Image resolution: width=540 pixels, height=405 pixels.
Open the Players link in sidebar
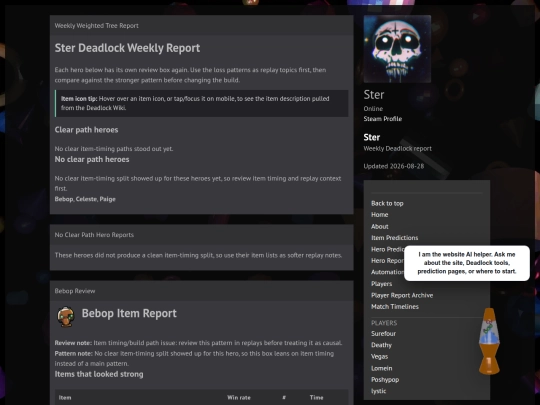coord(382,284)
